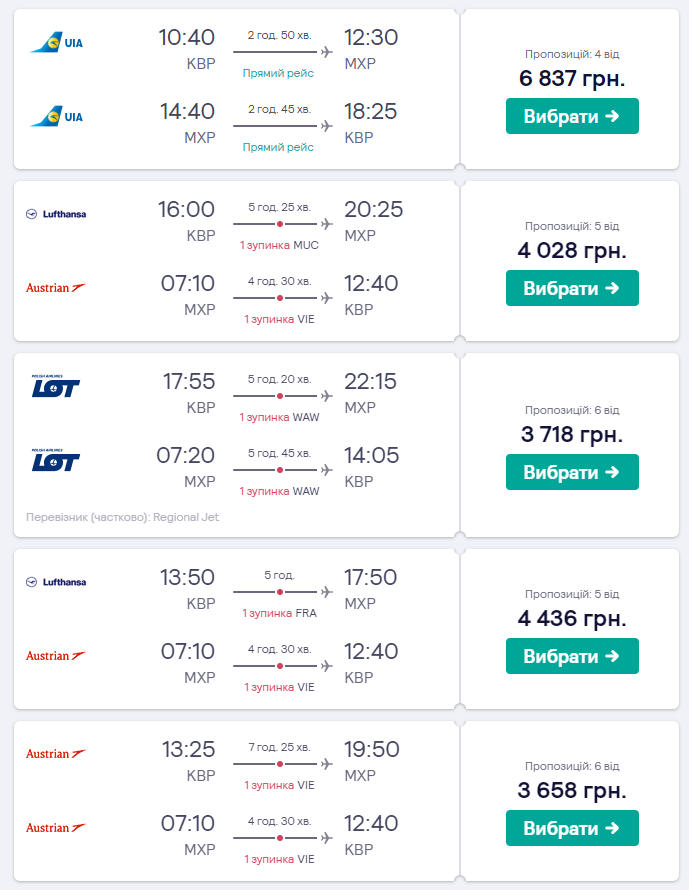This screenshot has width=689, height=890.
Task: Select the cheapest 3 658 грн. offer with Вибрати
Action: [572, 828]
